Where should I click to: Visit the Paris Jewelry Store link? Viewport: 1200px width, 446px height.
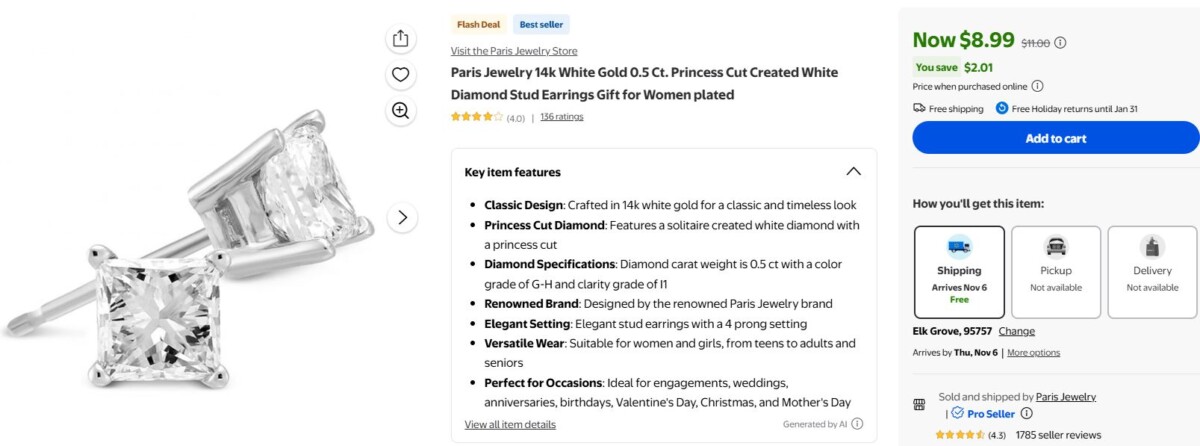[514, 51]
